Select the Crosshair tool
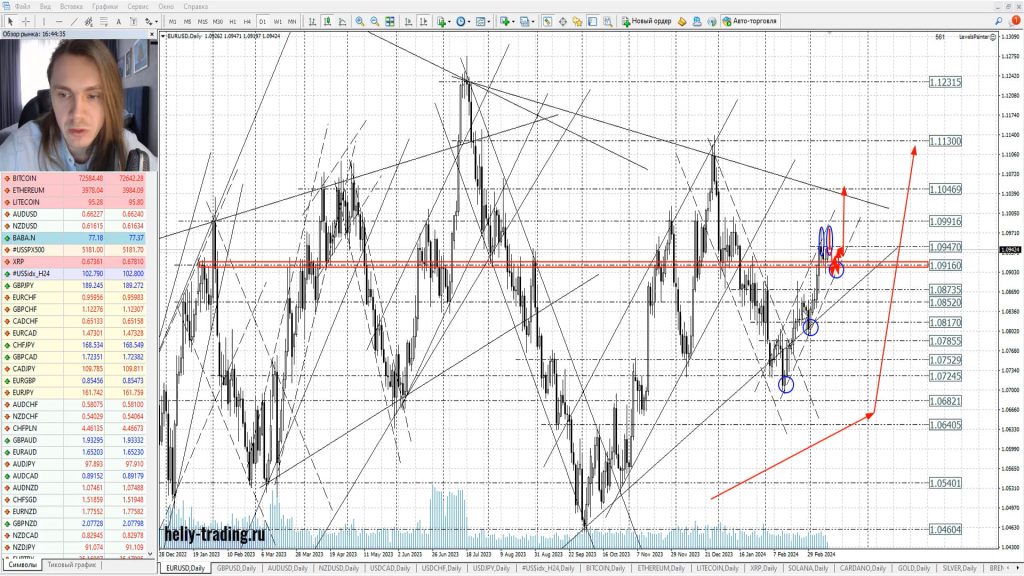Screen dimensions: 1024x576 (x=26, y=21)
